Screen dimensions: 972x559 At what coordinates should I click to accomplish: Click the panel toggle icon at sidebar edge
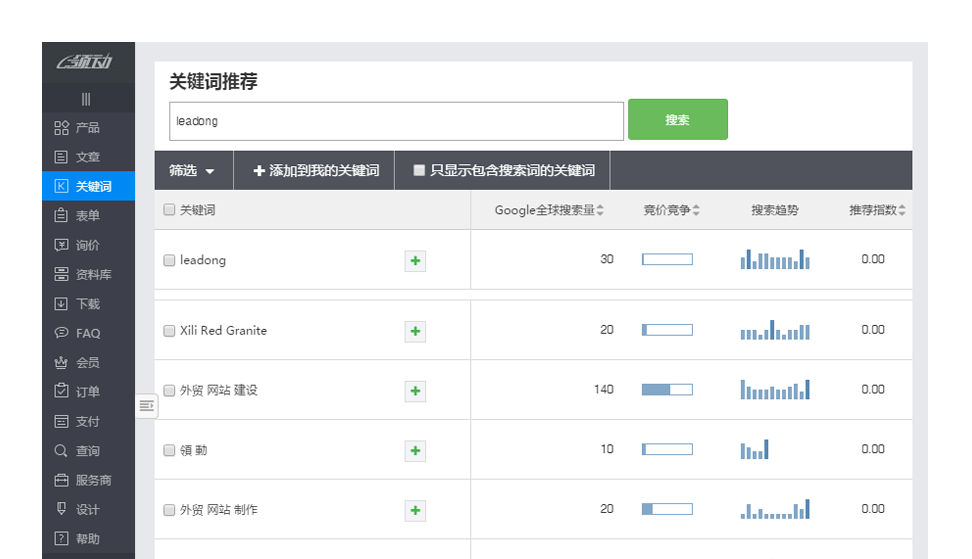pyautogui.click(x=147, y=405)
